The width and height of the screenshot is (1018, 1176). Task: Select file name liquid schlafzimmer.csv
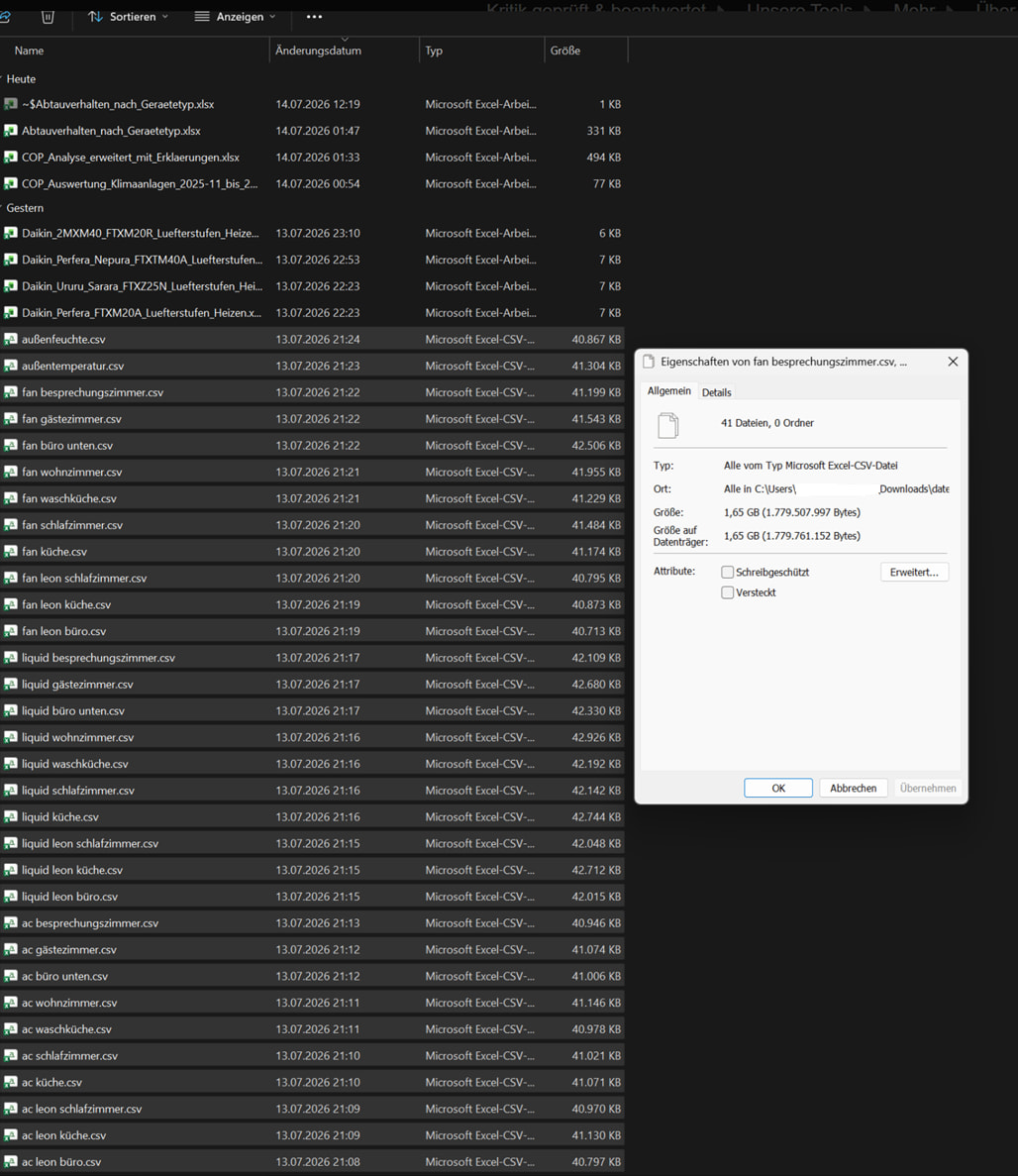78,791
